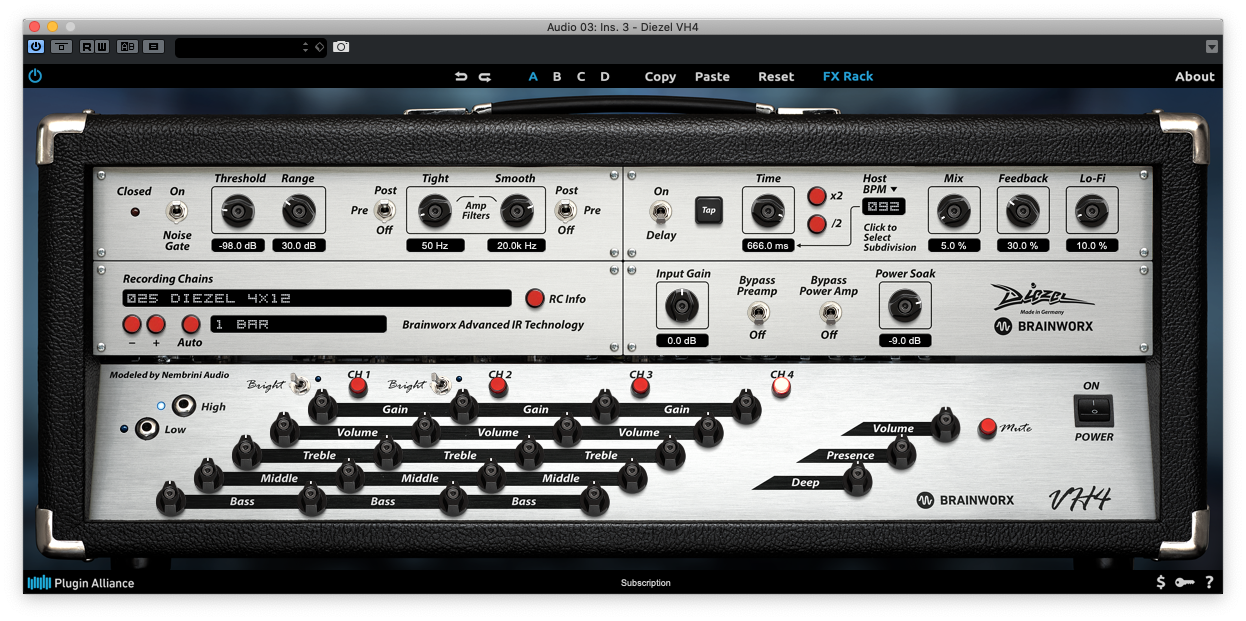Image resolution: width=1246 pixels, height=621 pixels.
Task: Click the Reset button
Action: [776, 76]
